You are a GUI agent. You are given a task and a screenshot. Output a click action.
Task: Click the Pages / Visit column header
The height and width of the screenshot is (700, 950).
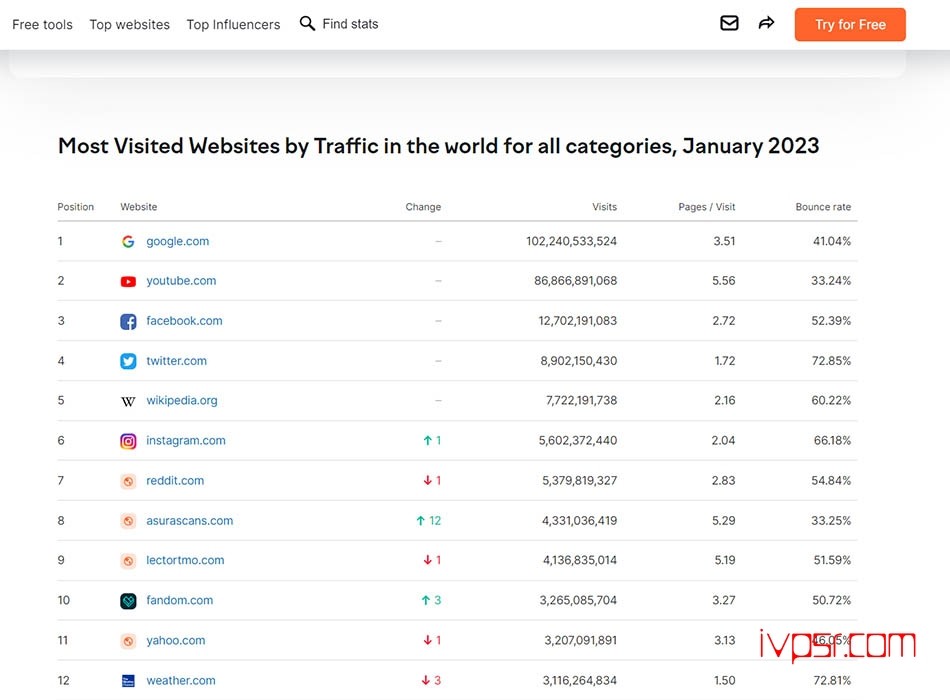(x=706, y=207)
